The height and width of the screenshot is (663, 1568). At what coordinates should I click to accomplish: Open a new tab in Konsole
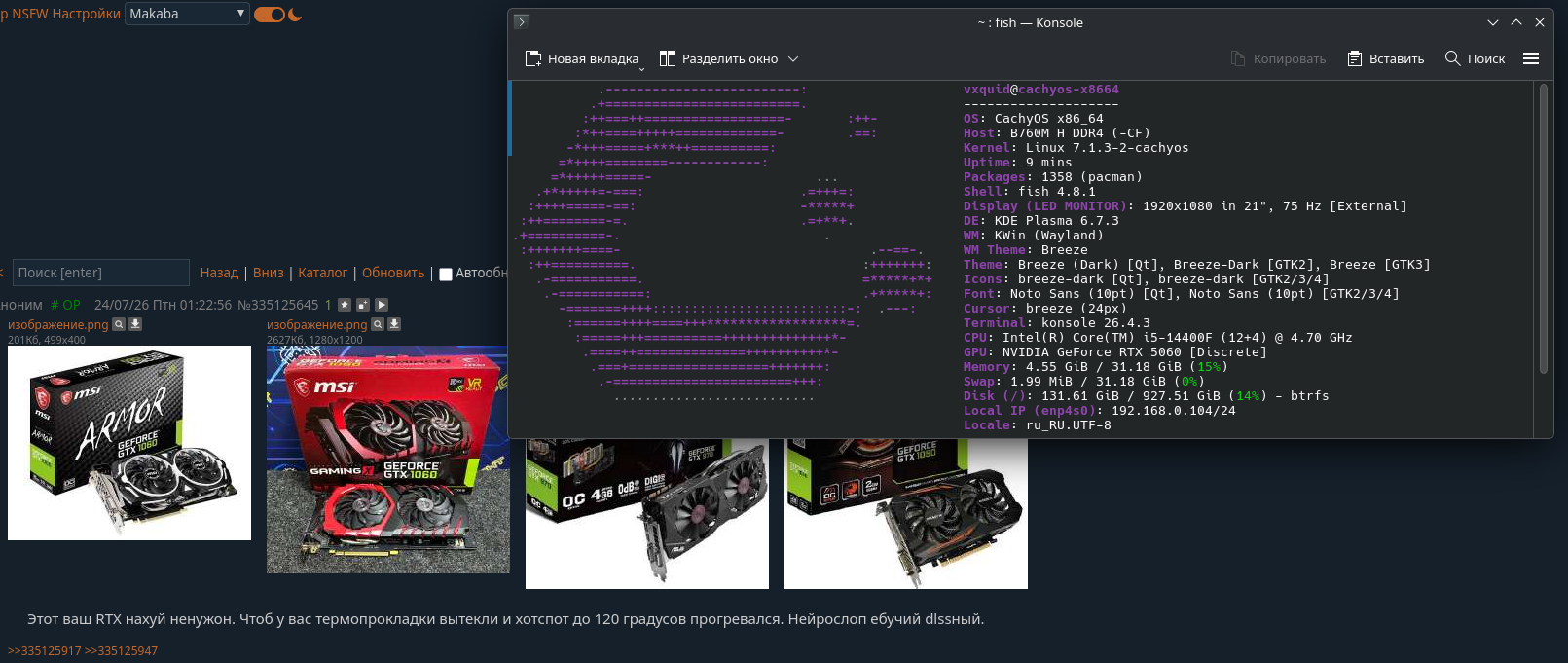[581, 58]
